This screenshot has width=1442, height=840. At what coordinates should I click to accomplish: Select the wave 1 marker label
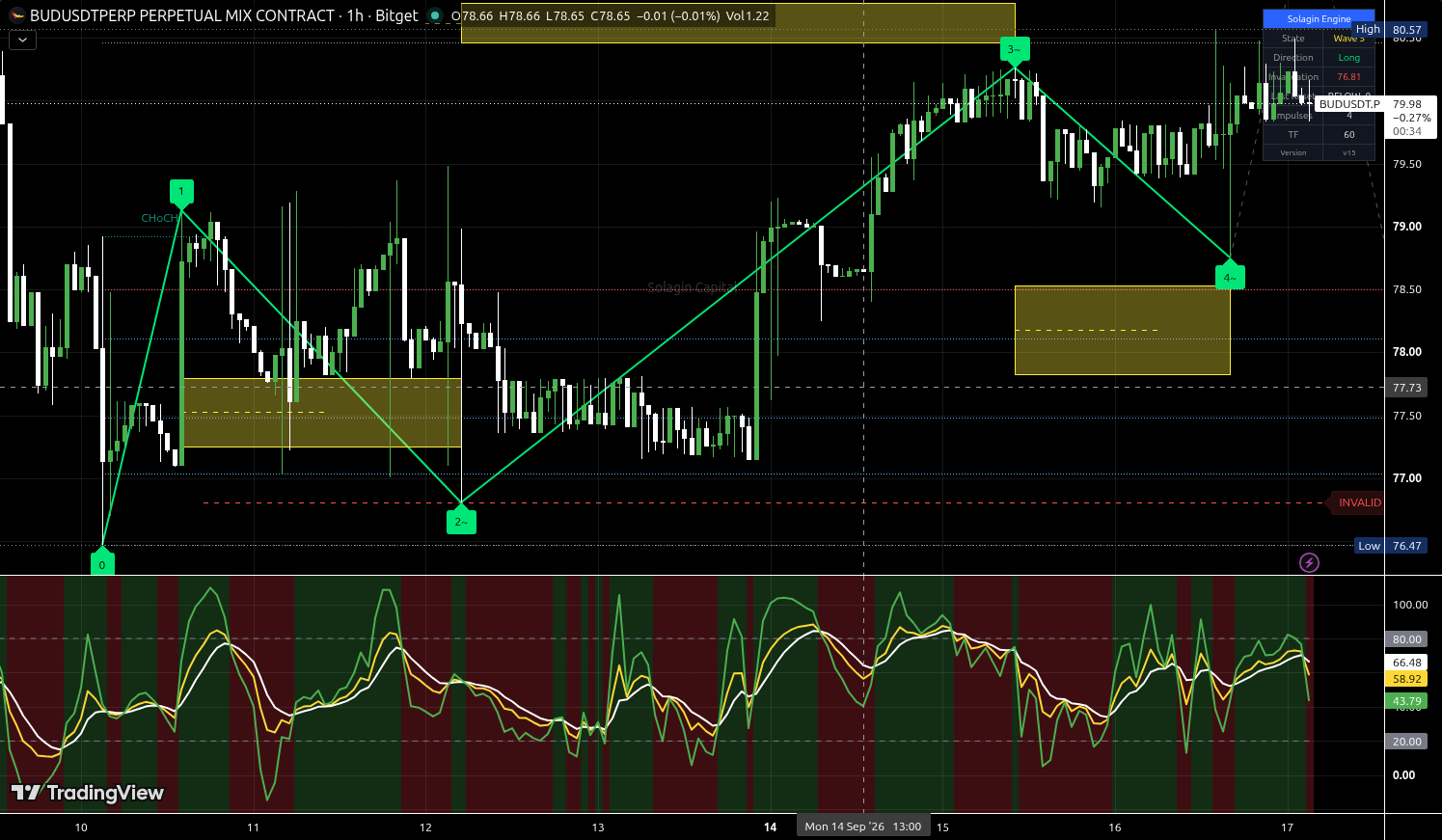pos(181,193)
